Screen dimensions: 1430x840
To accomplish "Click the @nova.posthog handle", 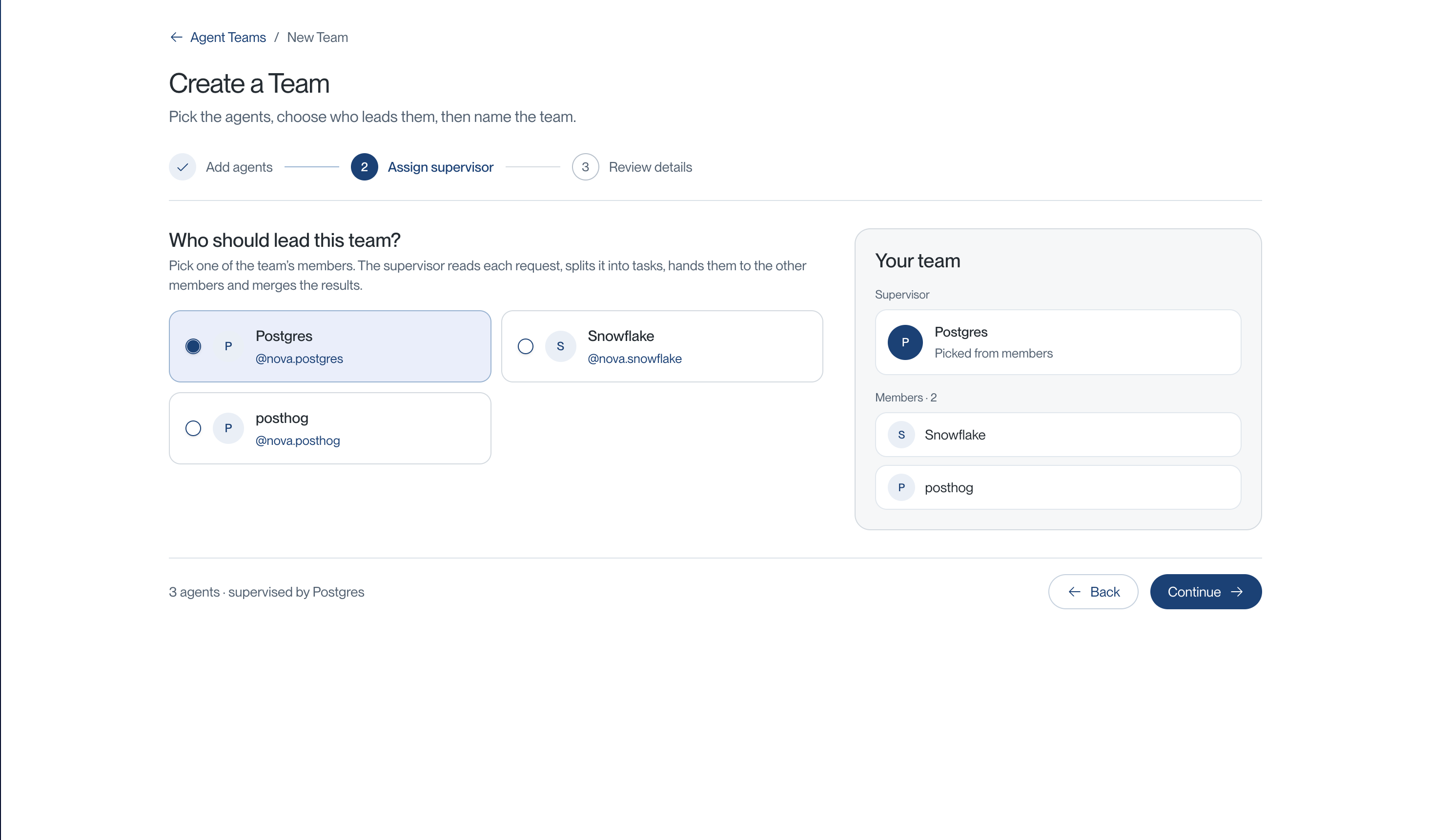I will coord(297,440).
